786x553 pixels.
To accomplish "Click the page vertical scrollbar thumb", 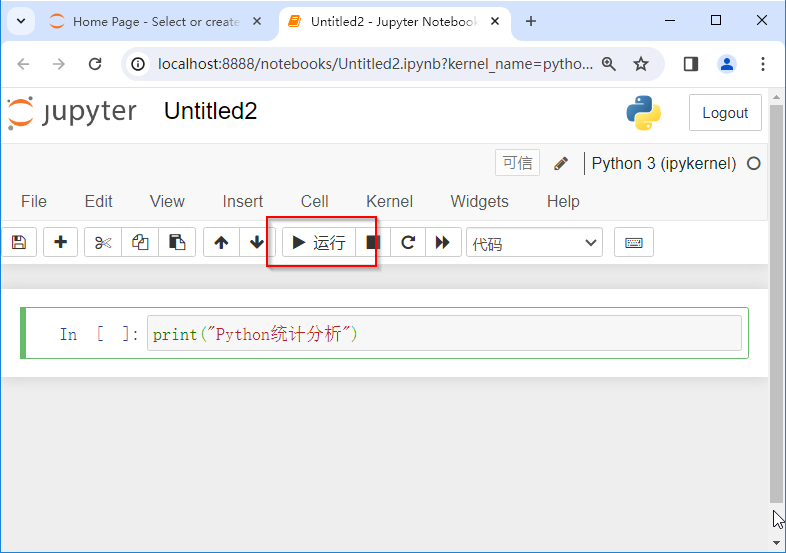I will point(776,303).
